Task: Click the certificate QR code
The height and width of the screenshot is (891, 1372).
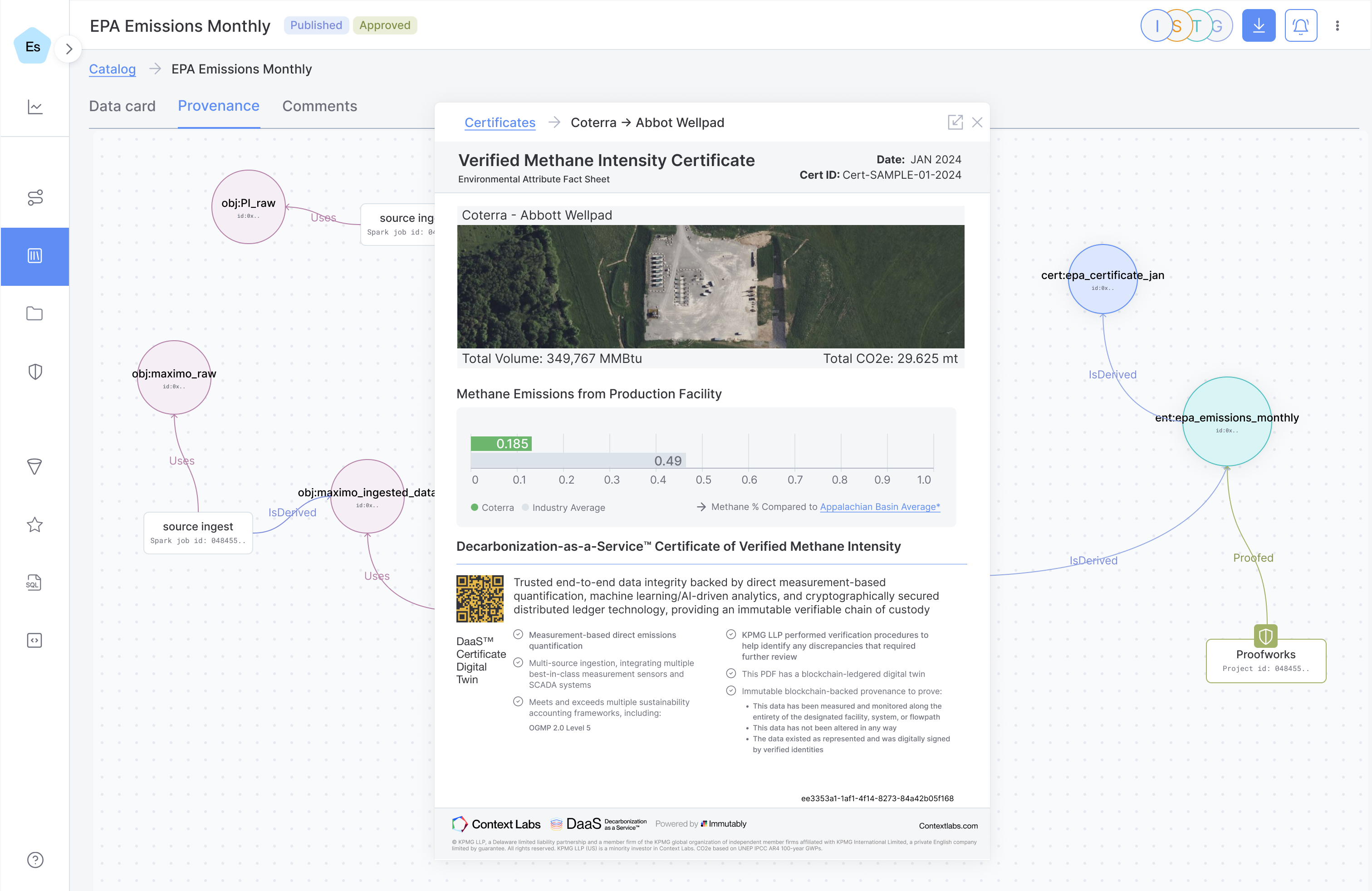Action: click(480, 598)
